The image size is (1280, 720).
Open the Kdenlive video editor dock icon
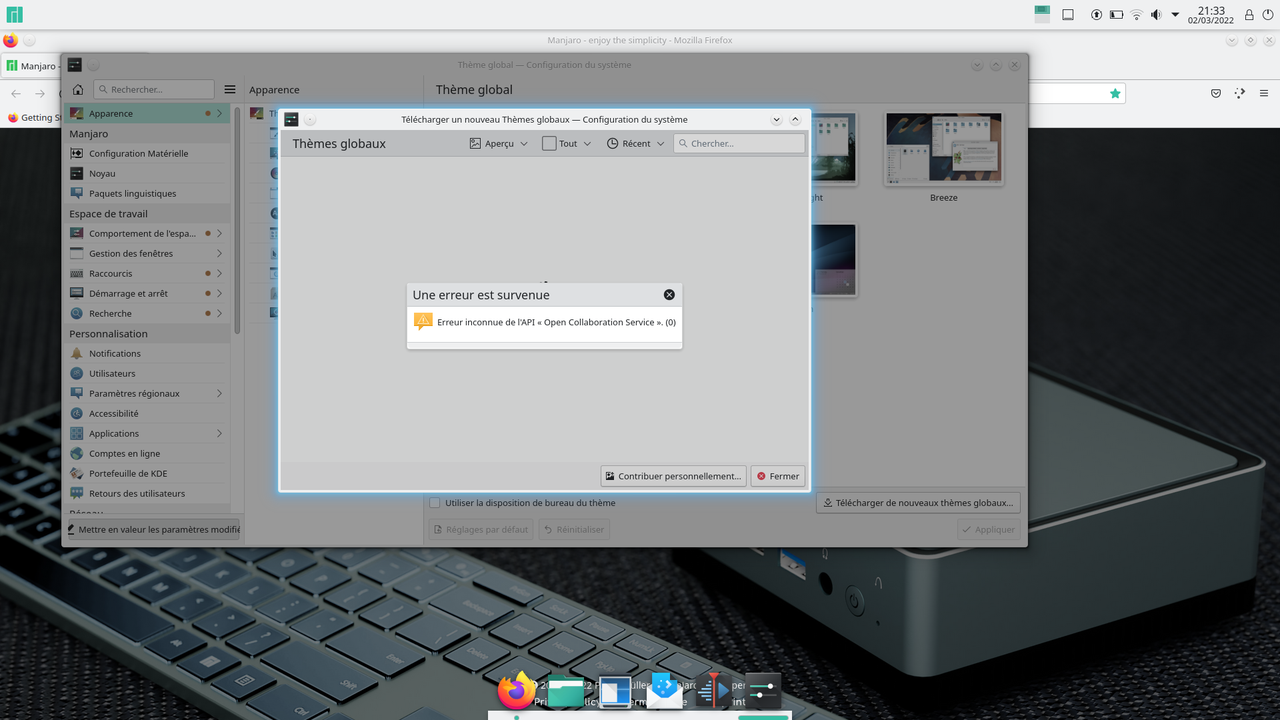point(713,691)
